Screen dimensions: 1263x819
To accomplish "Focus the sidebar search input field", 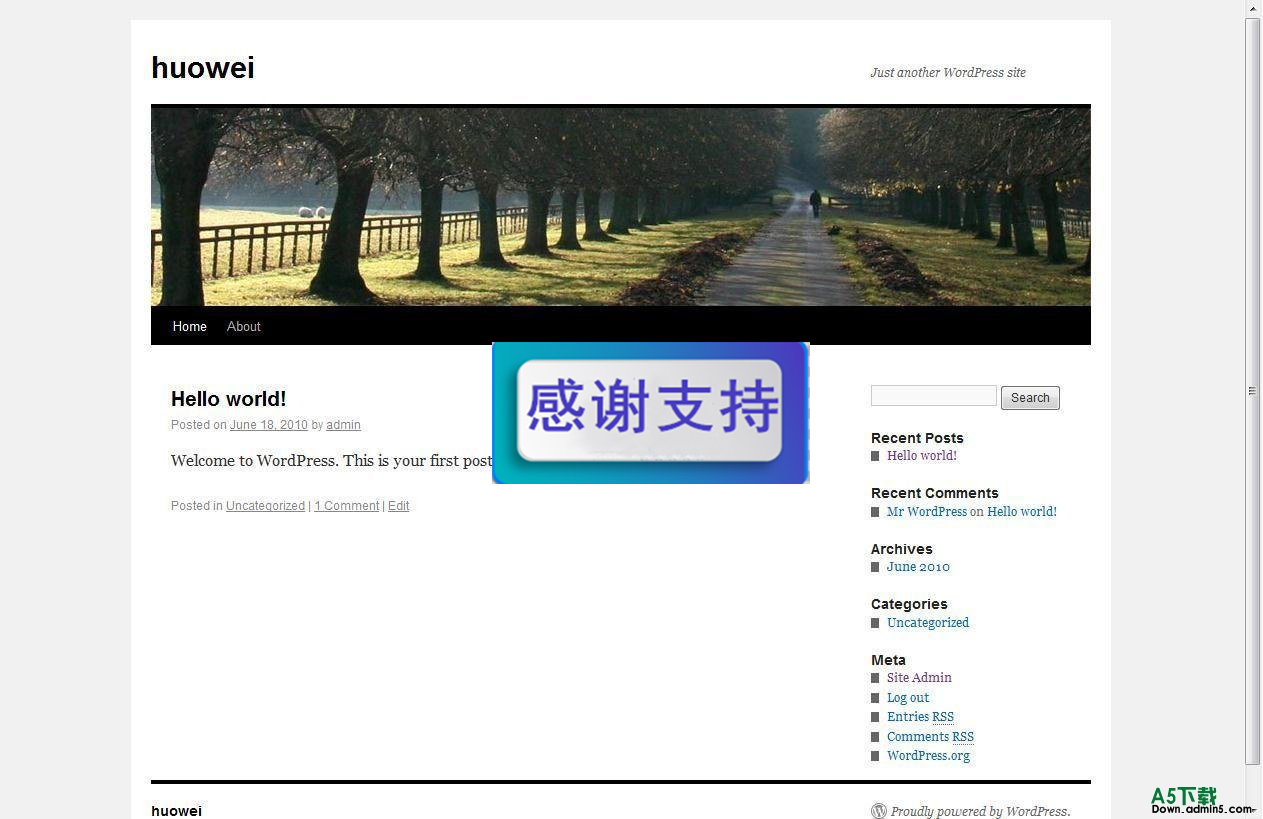I will 934,396.
